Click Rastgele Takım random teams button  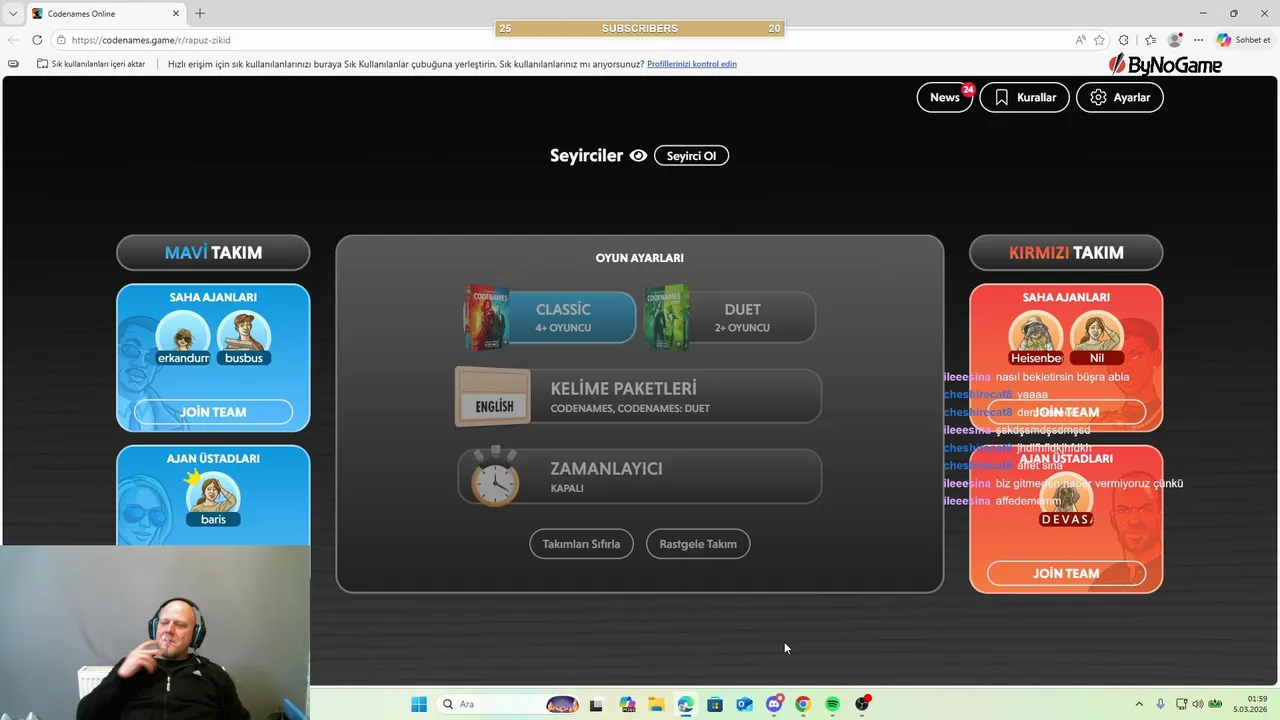698,544
